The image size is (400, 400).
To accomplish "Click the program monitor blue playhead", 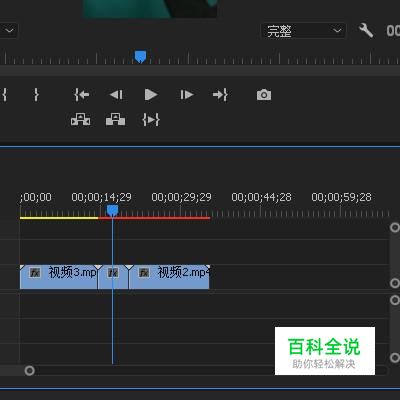I will click(x=140, y=57).
